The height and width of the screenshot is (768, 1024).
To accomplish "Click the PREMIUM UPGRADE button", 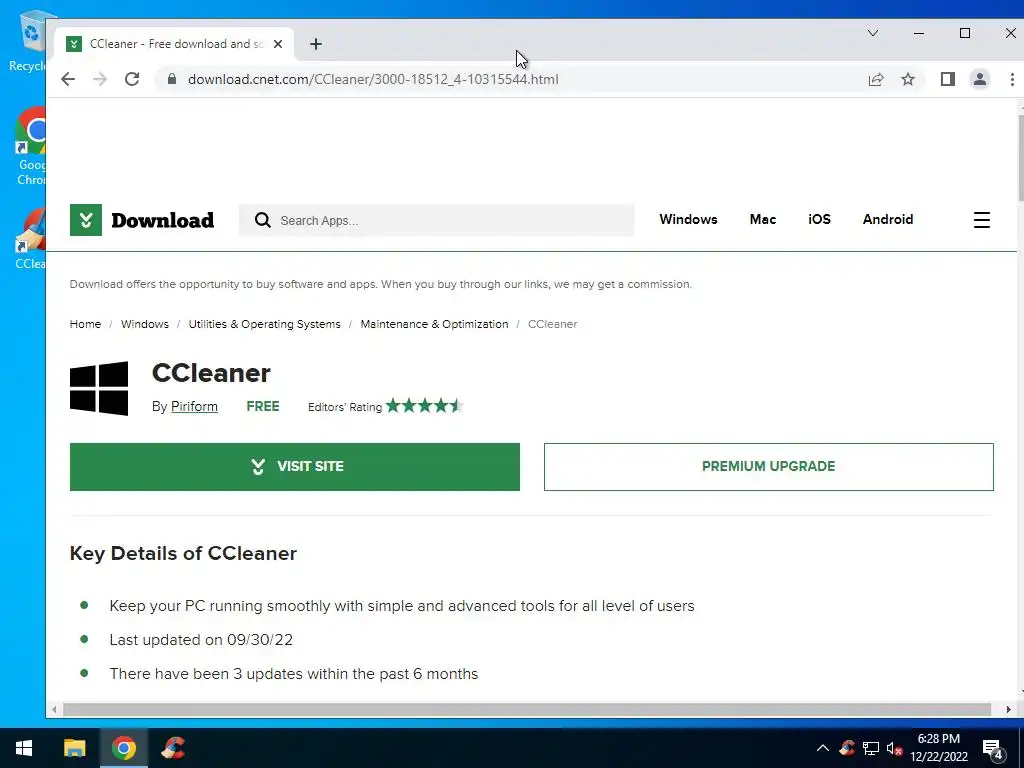I will 769,466.
